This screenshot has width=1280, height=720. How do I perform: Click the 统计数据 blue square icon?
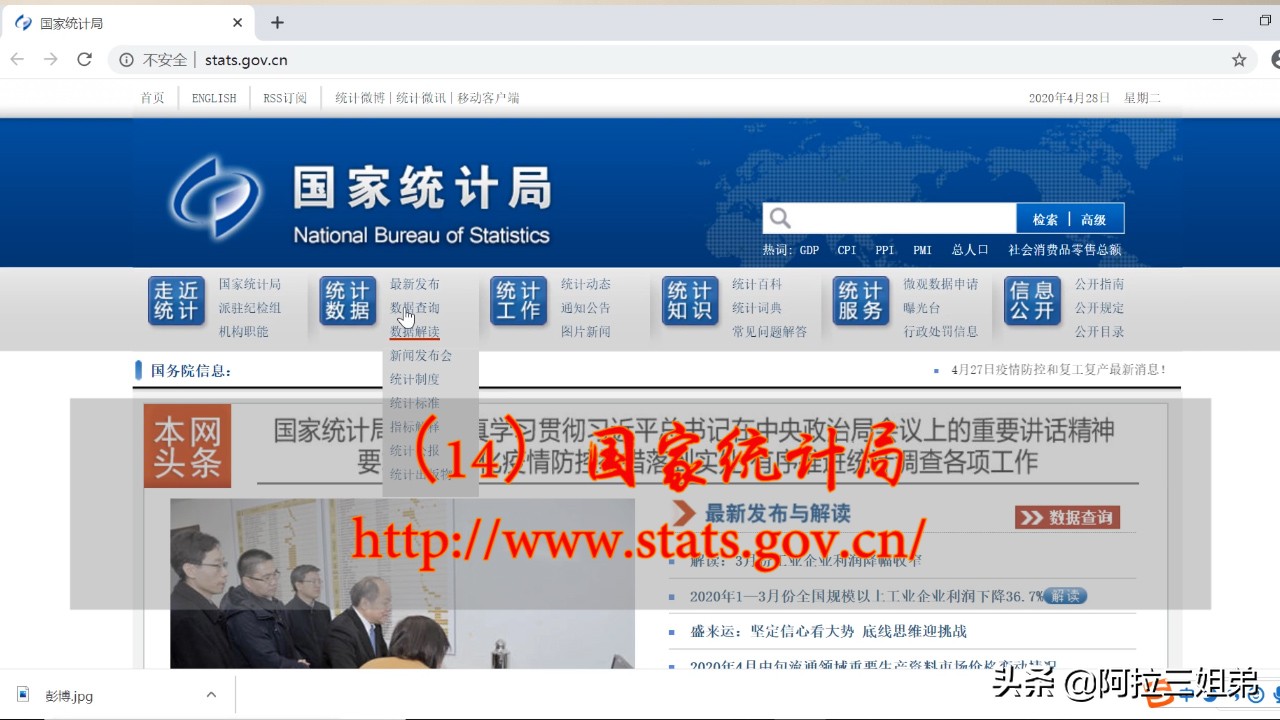pyautogui.click(x=347, y=301)
